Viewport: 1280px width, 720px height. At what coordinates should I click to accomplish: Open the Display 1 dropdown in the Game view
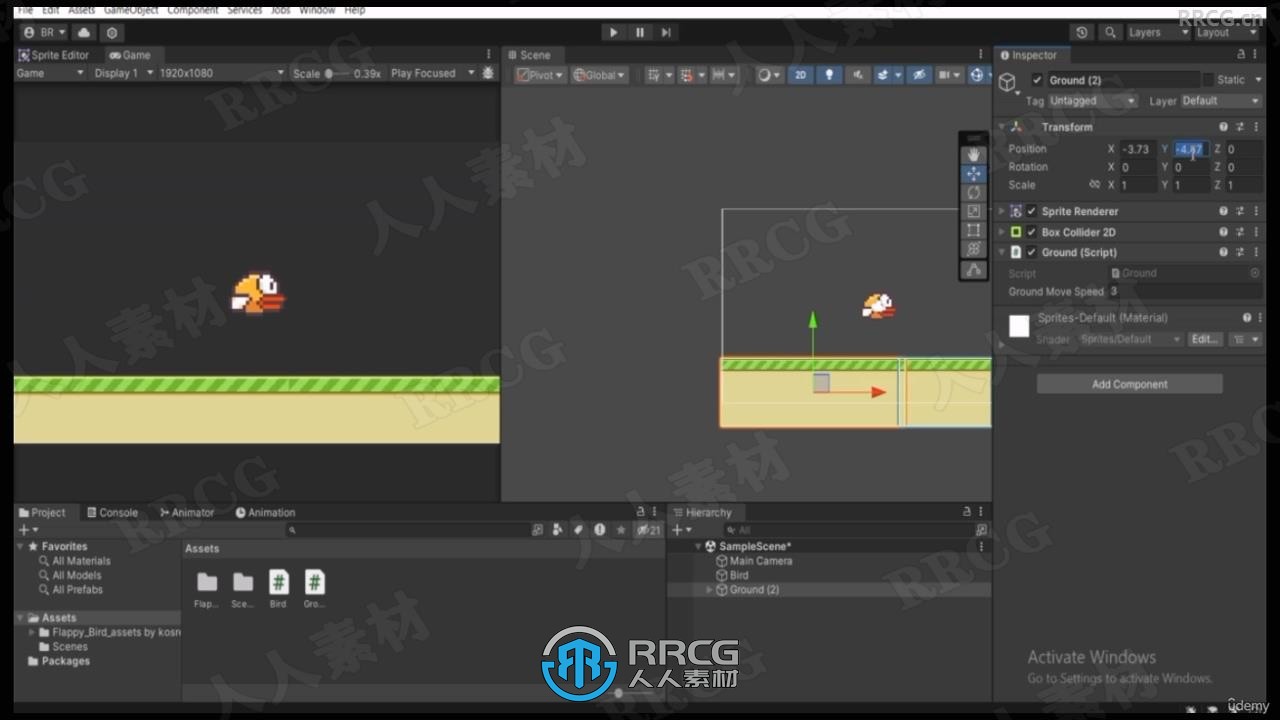[x=123, y=73]
